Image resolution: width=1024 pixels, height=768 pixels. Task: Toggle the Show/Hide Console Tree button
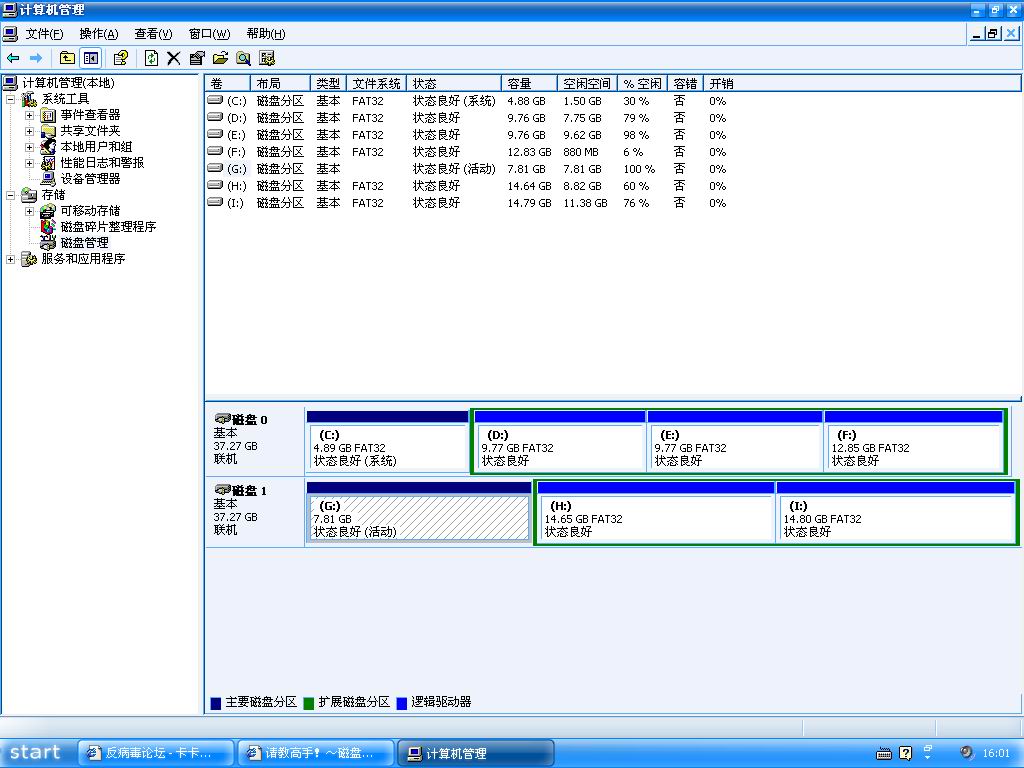coord(91,58)
